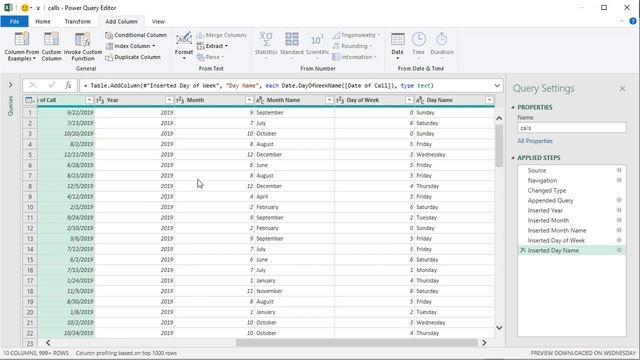The width and height of the screenshot is (640, 360).
Task: Open the Standard number operations
Action: click(291, 46)
